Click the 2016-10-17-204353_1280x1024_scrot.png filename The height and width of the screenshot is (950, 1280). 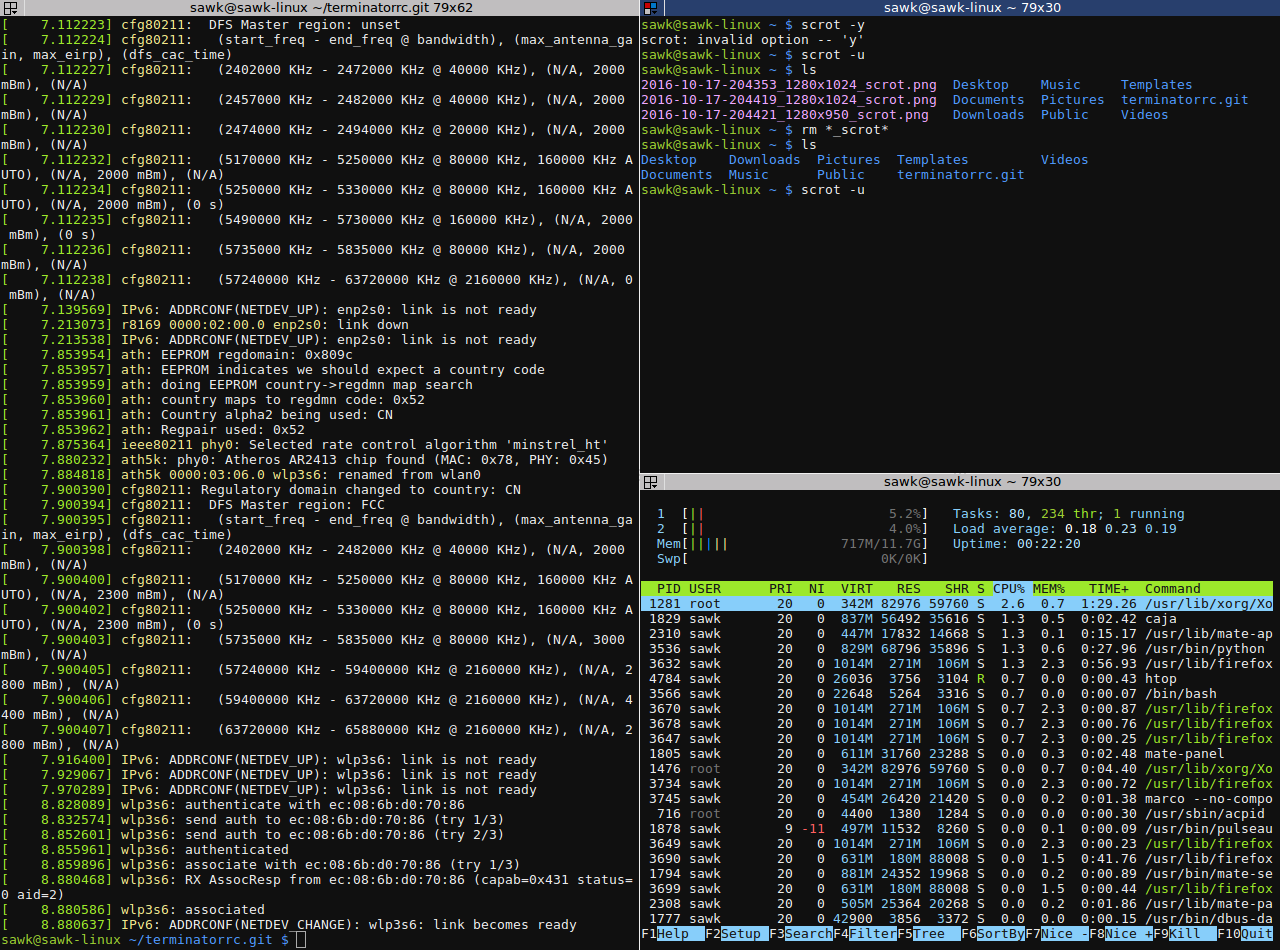pos(789,85)
